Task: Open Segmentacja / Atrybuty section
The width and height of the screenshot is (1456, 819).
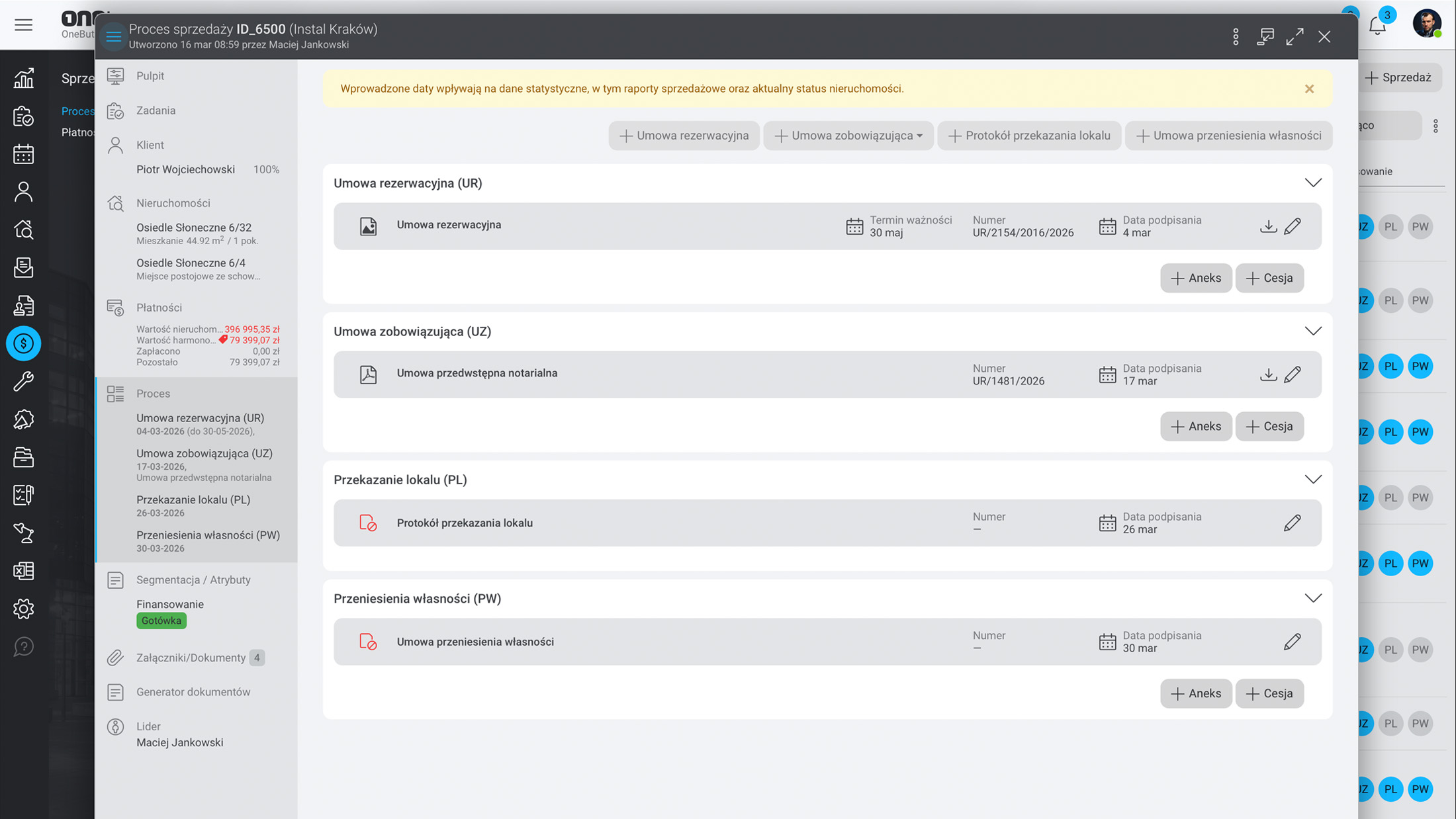Action: coord(193,580)
